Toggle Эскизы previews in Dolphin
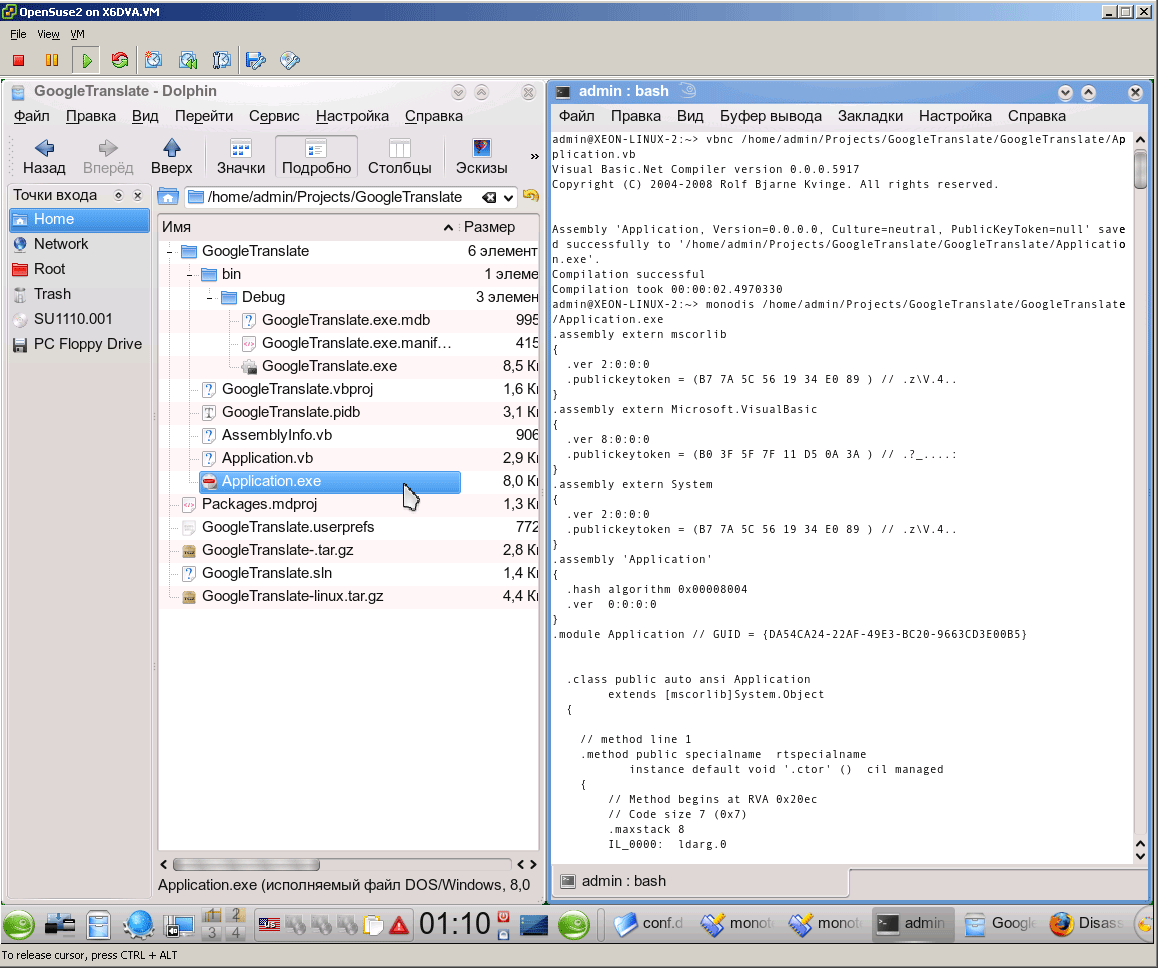 [x=482, y=157]
